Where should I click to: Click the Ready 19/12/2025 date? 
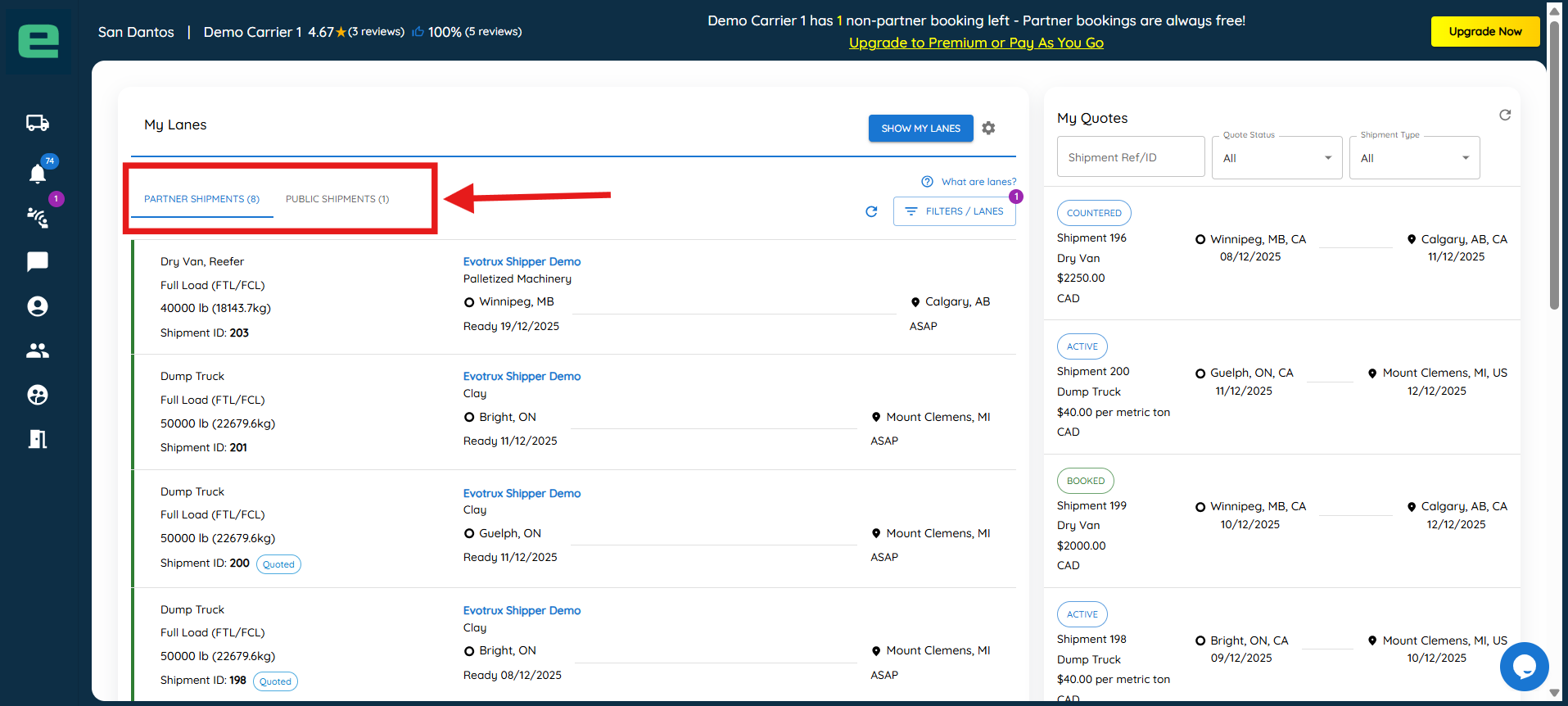pos(511,326)
